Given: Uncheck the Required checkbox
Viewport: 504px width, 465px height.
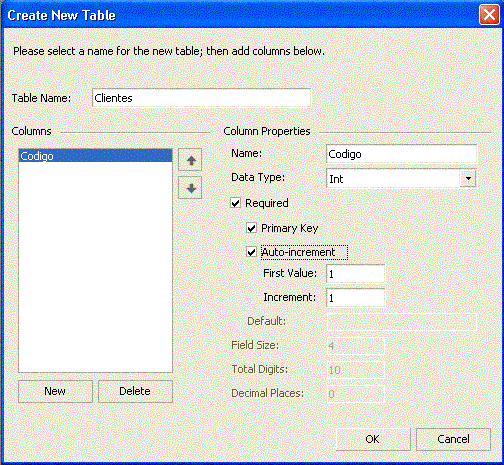Looking at the screenshot, I should [235, 203].
